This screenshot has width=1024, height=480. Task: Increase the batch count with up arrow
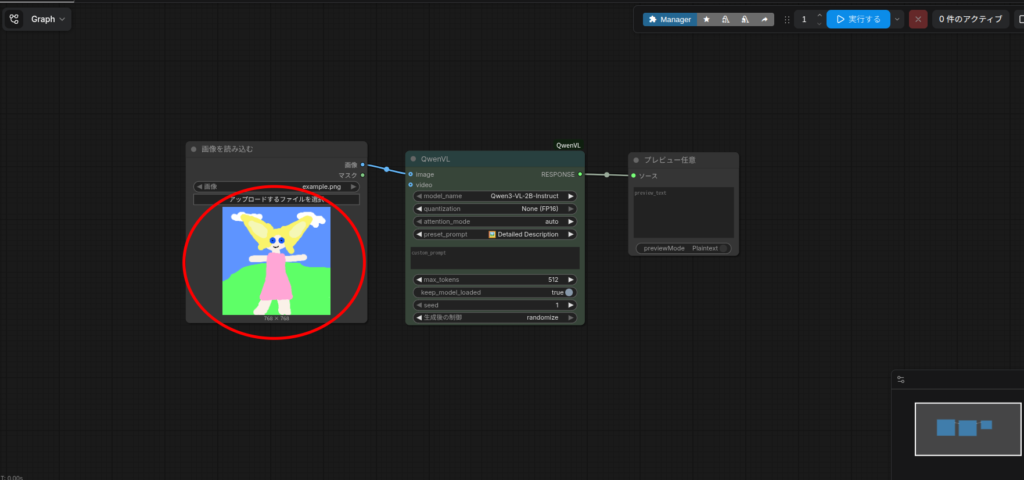(x=818, y=14)
